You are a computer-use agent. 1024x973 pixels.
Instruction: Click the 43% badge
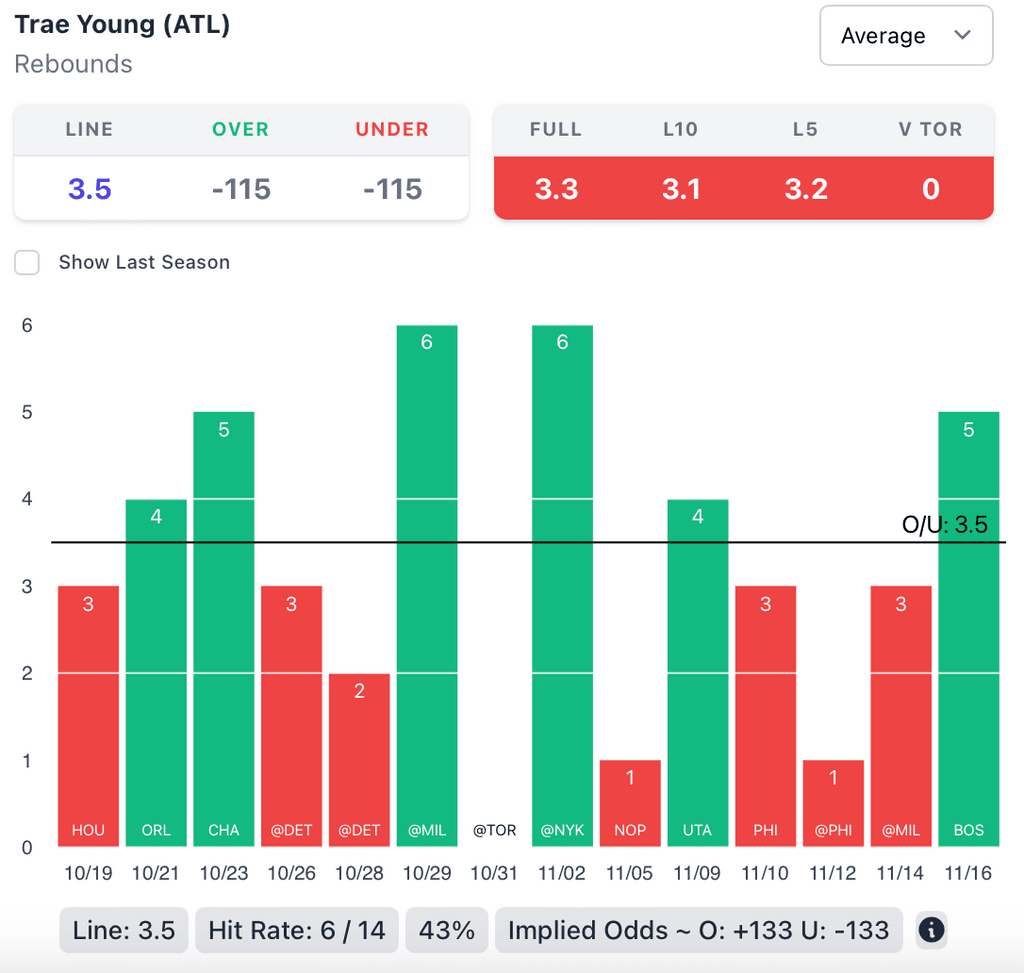tap(447, 930)
